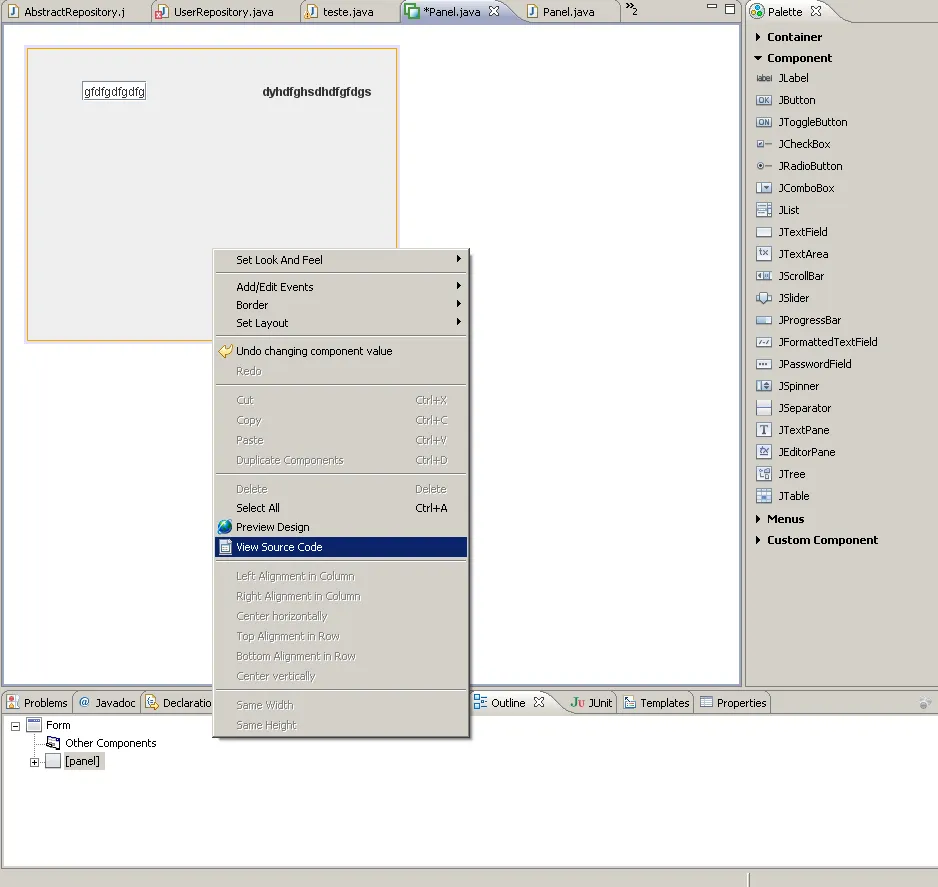Pick the JCheckBox component icon
This screenshot has width=938, height=887.
click(x=764, y=144)
